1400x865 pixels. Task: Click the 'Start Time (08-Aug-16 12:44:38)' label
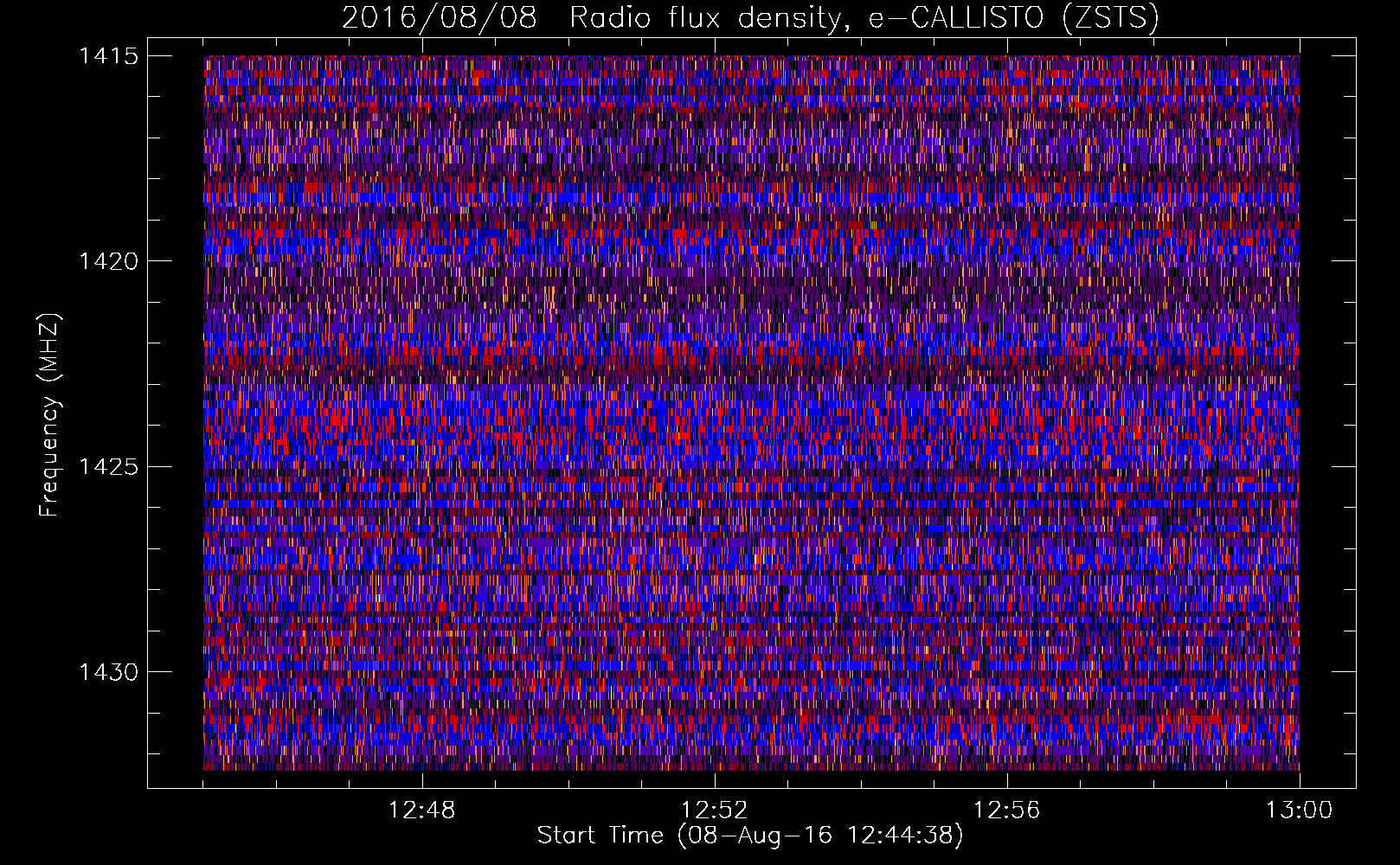pos(750,836)
